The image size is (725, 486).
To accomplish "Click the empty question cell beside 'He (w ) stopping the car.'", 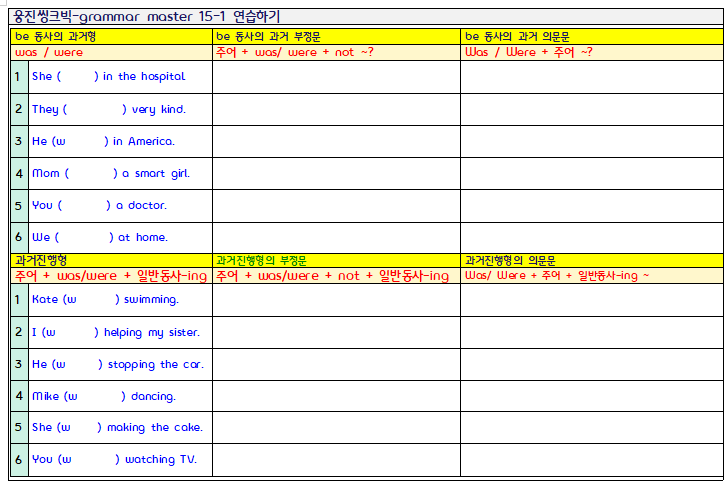I will pos(592,364).
